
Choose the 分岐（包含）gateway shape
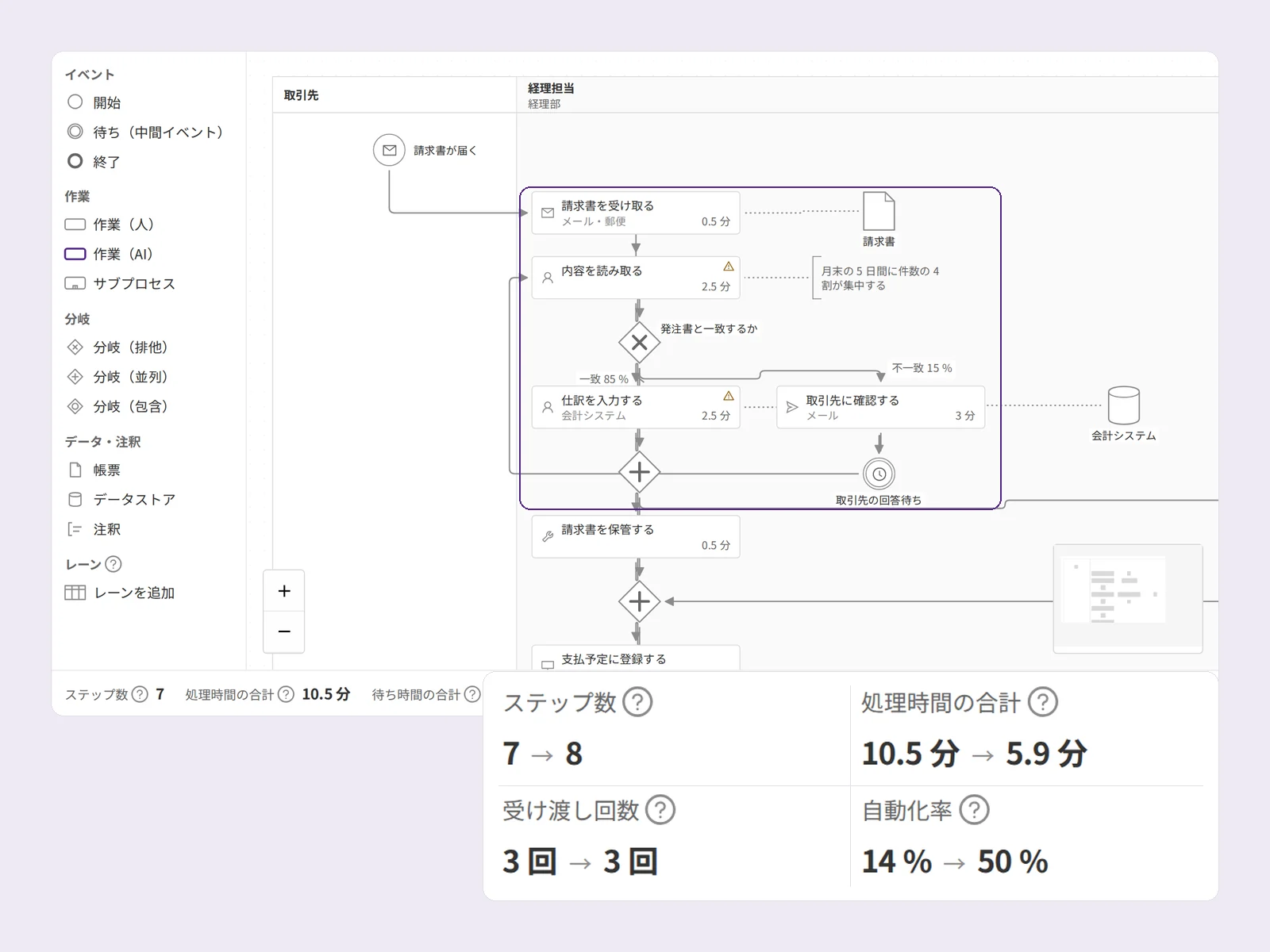point(117,406)
